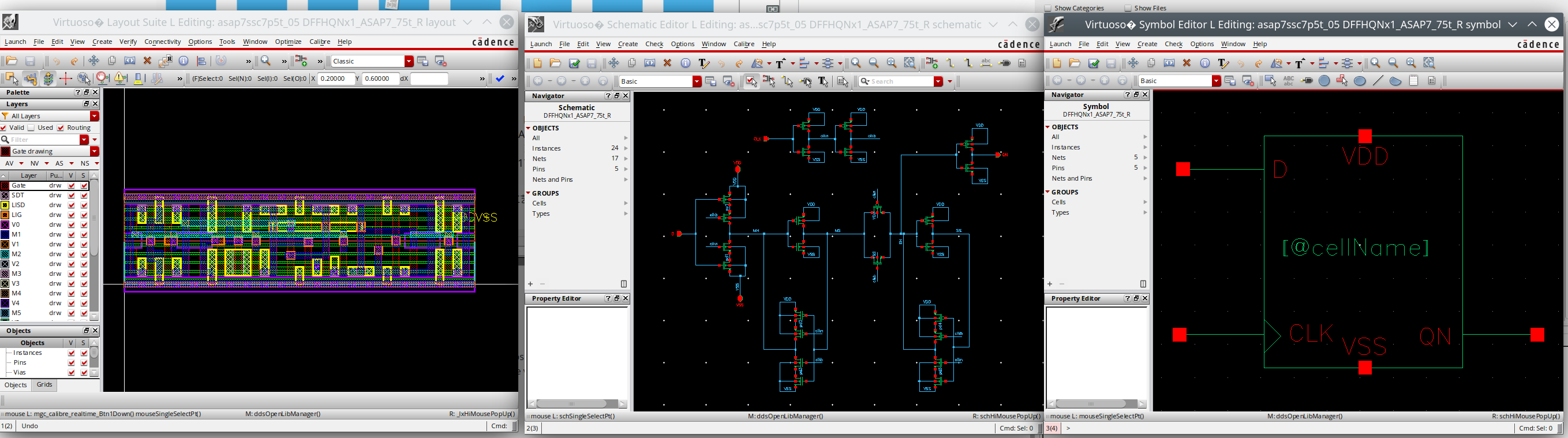Click blue checkmark icon in Layout toolbar
This screenshot has width=1568, height=438.
(x=500, y=78)
